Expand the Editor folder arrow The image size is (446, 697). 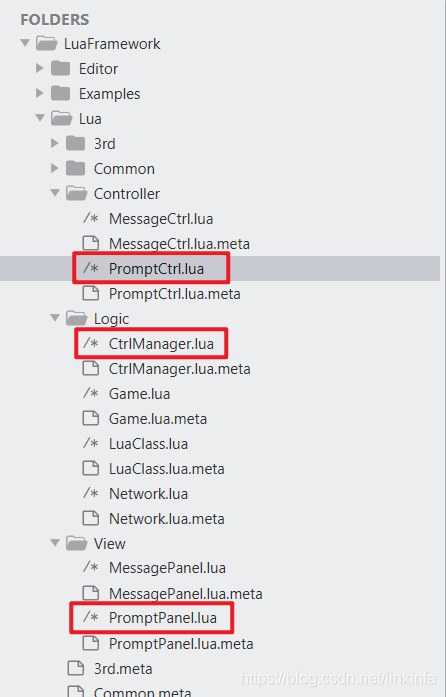[x=40, y=68]
